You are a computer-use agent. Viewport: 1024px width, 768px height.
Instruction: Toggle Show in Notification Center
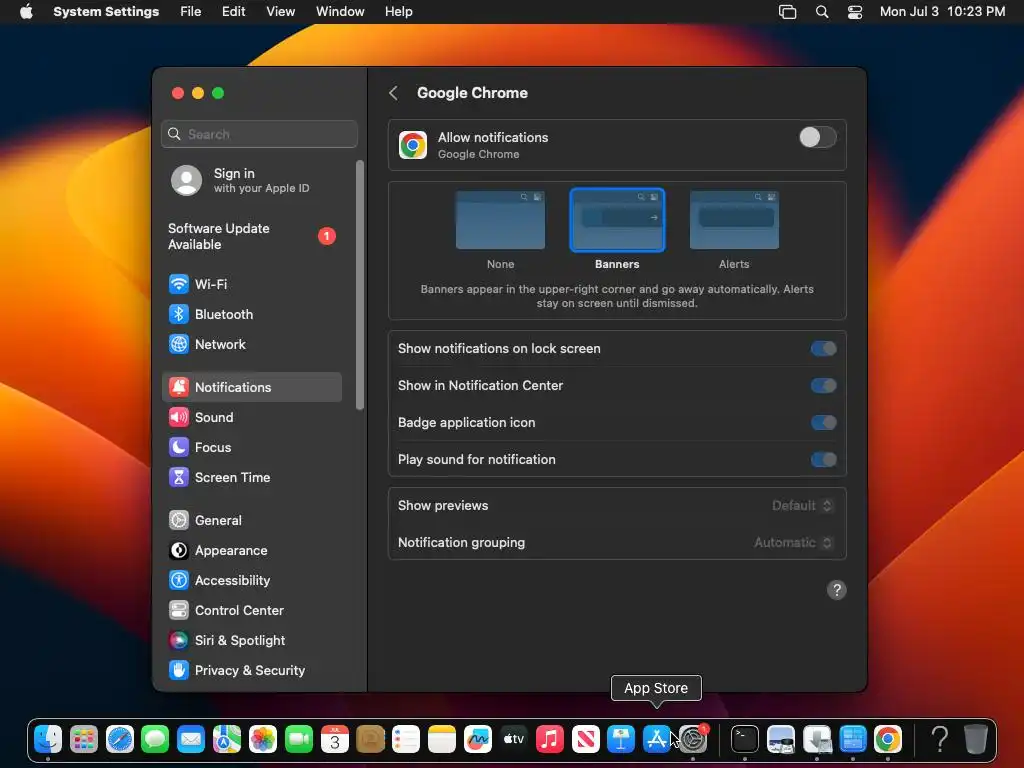click(824, 386)
